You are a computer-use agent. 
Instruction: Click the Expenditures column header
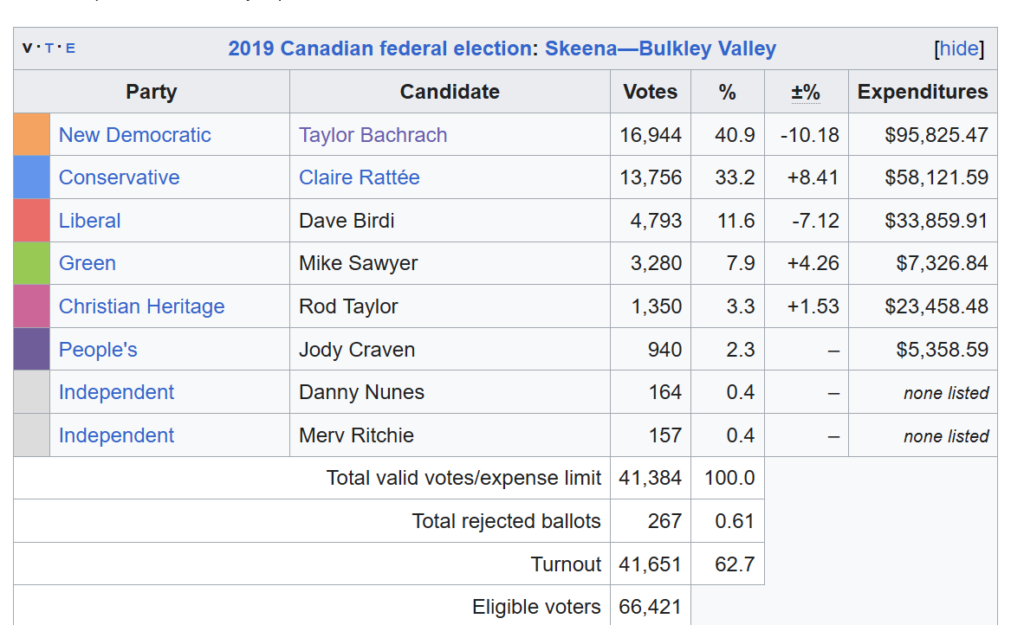pyautogui.click(x=922, y=92)
